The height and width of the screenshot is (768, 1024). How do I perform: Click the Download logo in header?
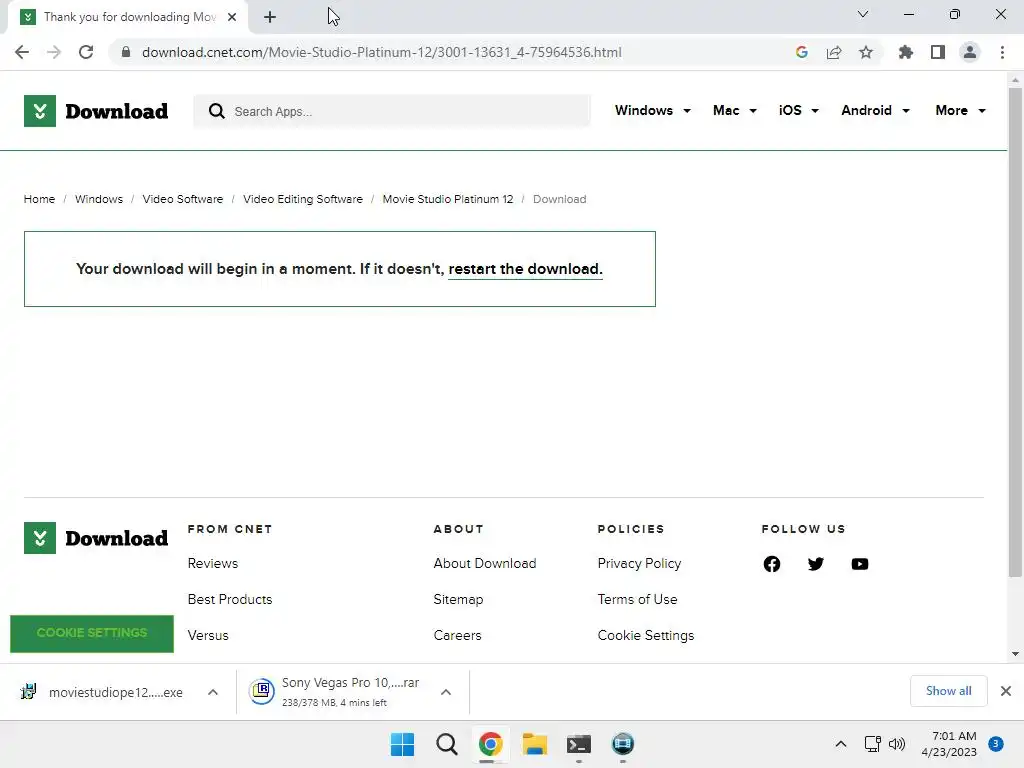[x=96, y=111]
